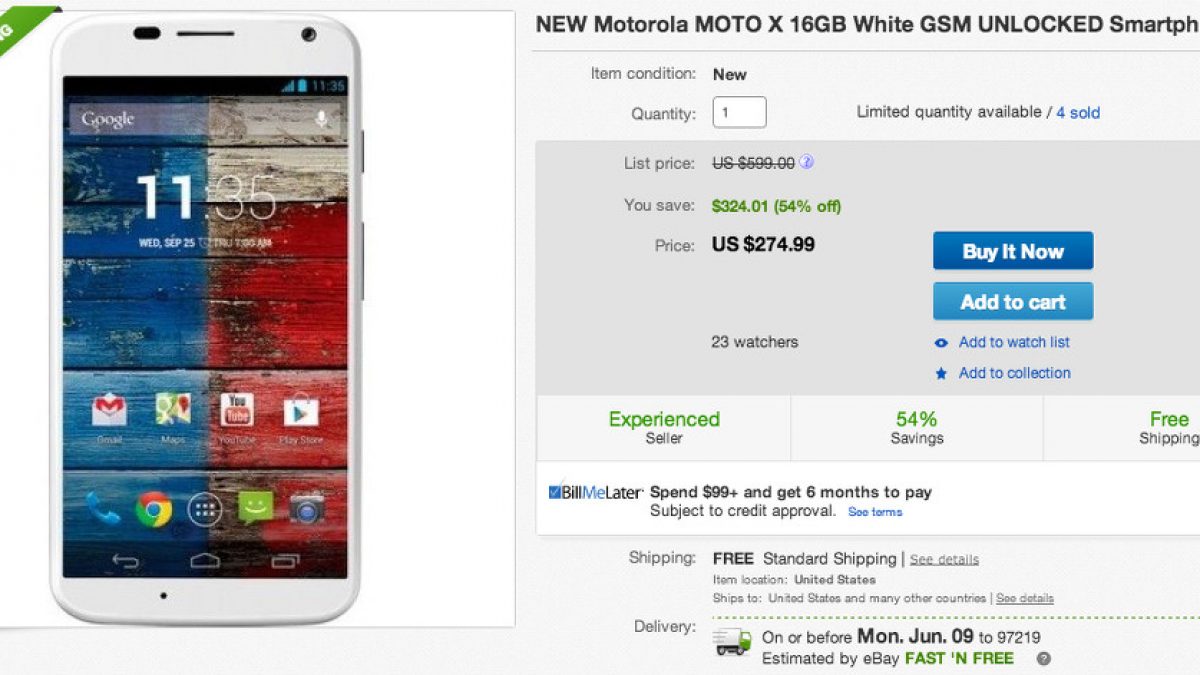Open BillMeLater See terms link

pyautogui.click(x=875, y=512)
